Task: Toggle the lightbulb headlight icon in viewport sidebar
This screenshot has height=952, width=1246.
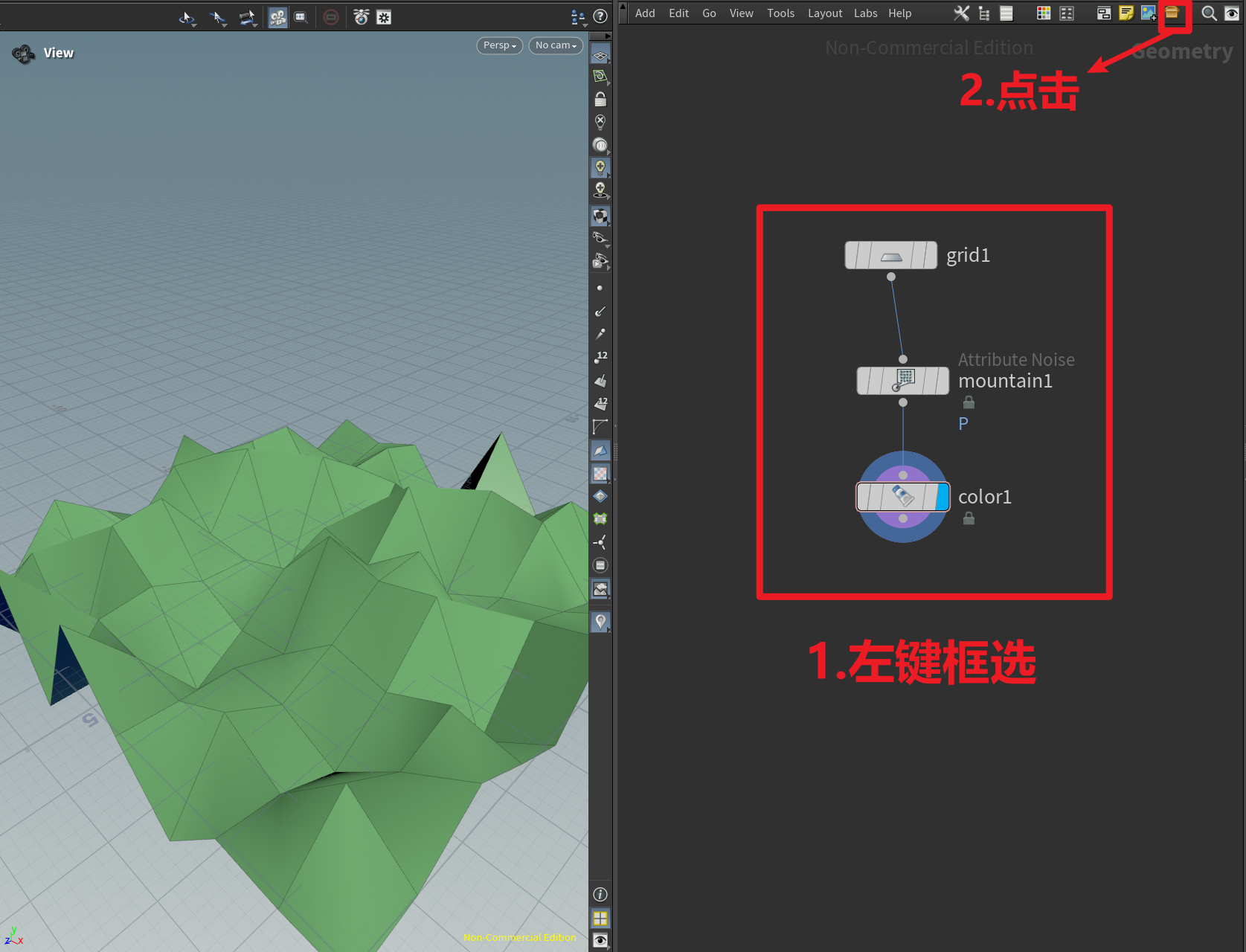Action: tap(600, 167)
